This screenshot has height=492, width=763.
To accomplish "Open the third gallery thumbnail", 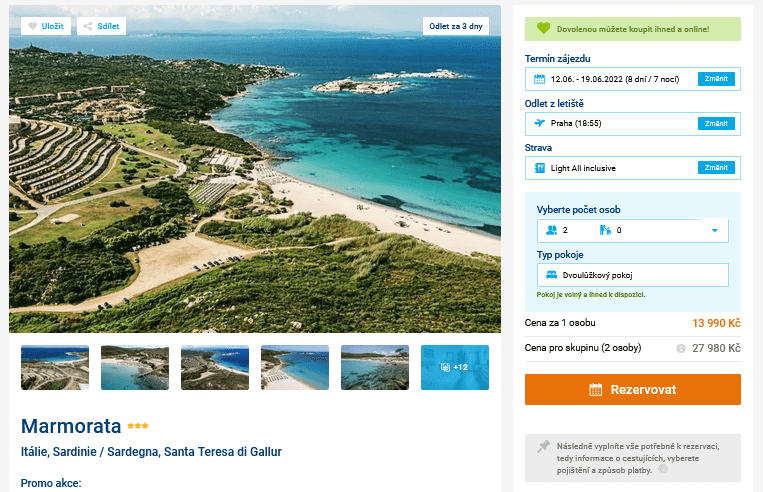I will 215,367.
